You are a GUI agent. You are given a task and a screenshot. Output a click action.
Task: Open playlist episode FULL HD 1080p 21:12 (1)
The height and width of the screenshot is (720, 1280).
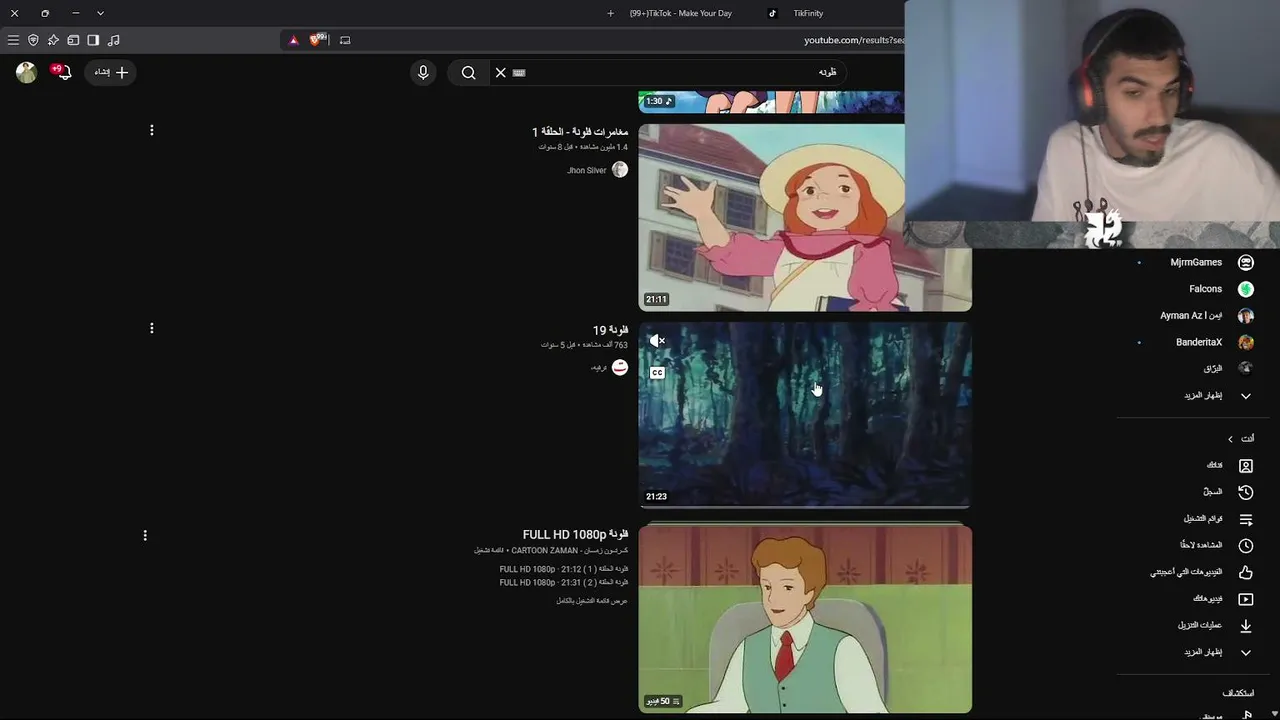564,569
